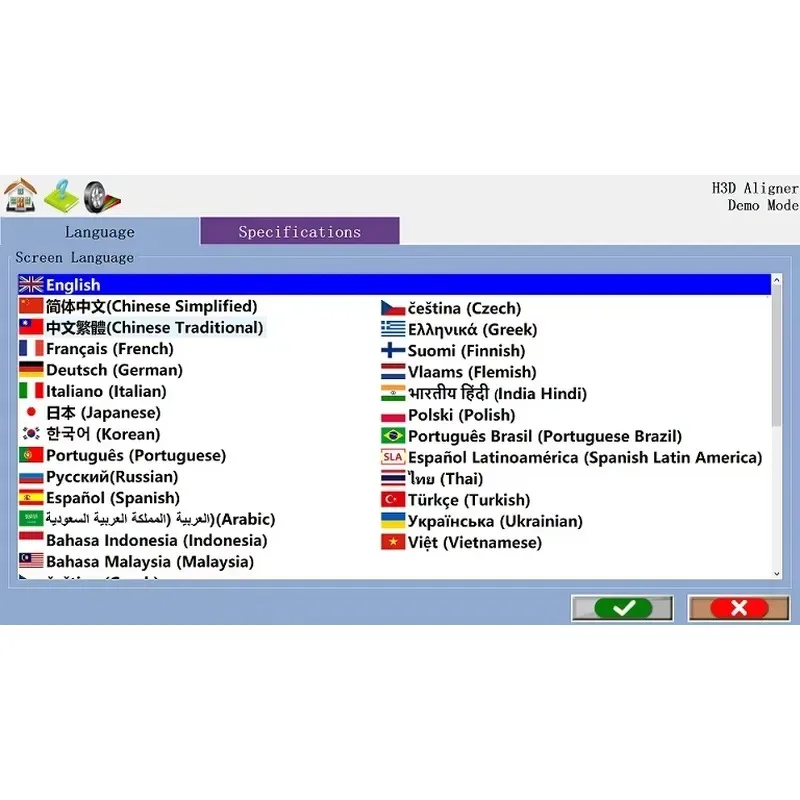Select Chinese Traditional language
800x800 pixels.
tap(142, 328)
